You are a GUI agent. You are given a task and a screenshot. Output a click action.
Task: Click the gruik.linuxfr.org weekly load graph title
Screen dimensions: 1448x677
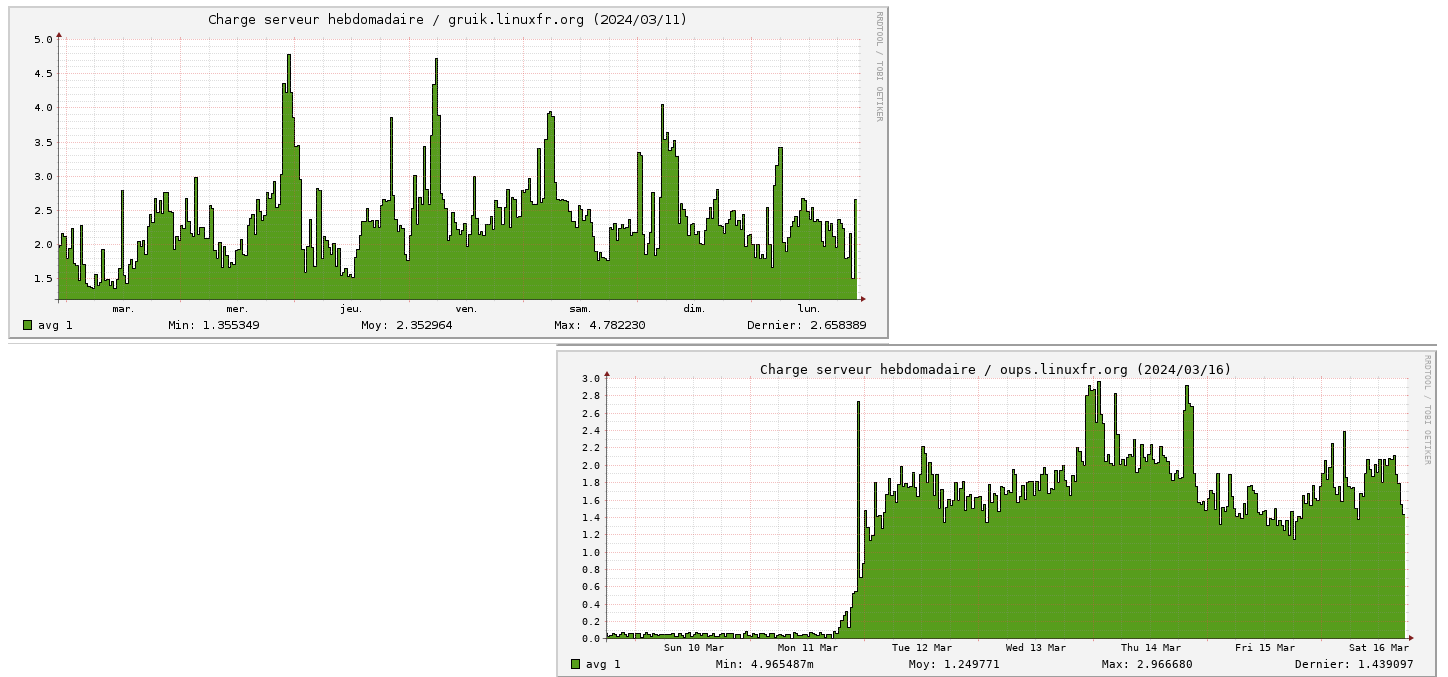[x=447, y=20]
